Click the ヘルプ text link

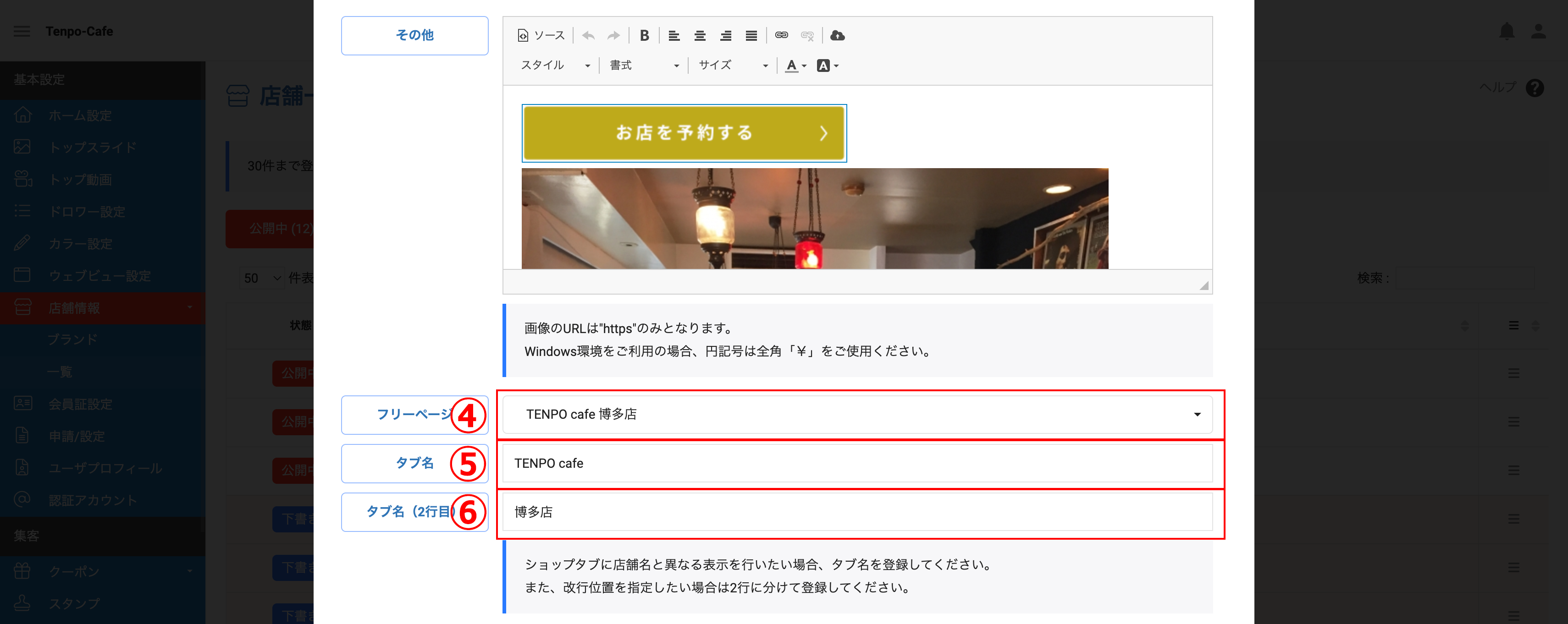coord(1498,88)
